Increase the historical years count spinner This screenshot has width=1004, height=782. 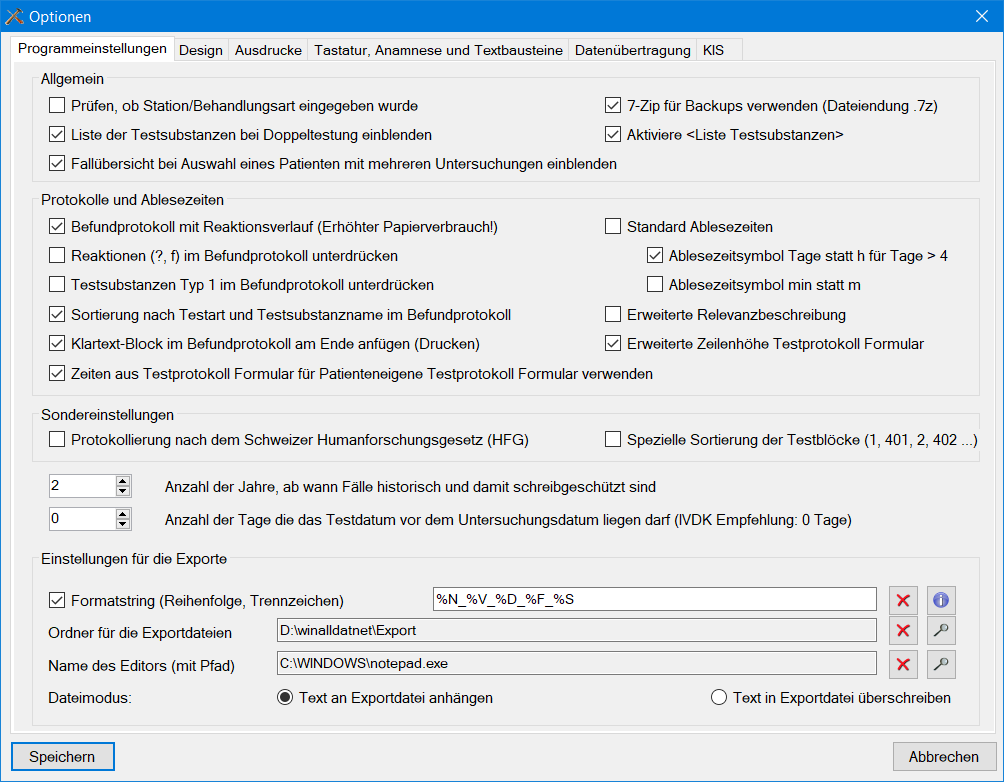(x=123, y=481)
